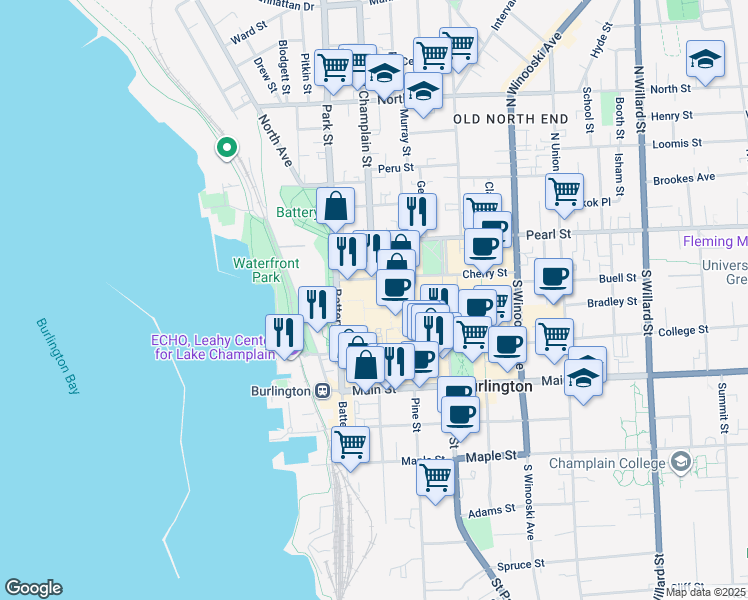748x600 pixels.
Task: Click the Ward St label
Action: point(249,33)
